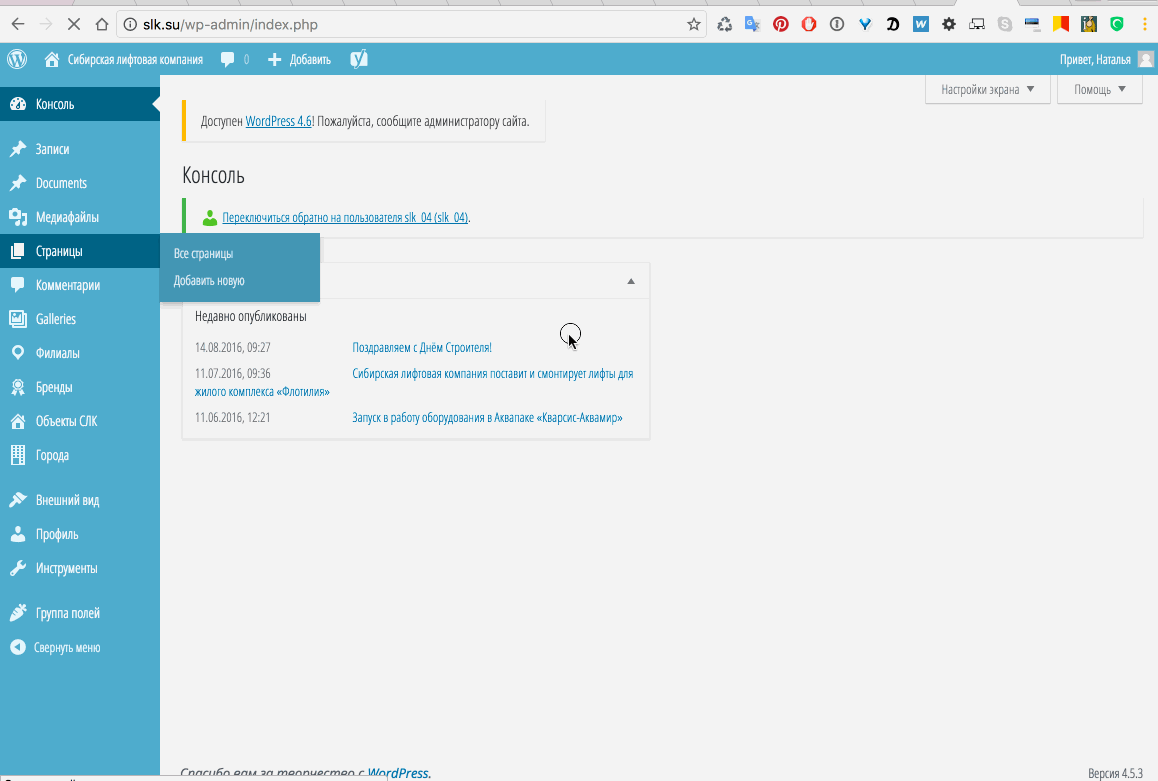Viewport: 1158px width, 781px height.
Task: Open Инструменты in the sidebar
Action: coord(80,568)
